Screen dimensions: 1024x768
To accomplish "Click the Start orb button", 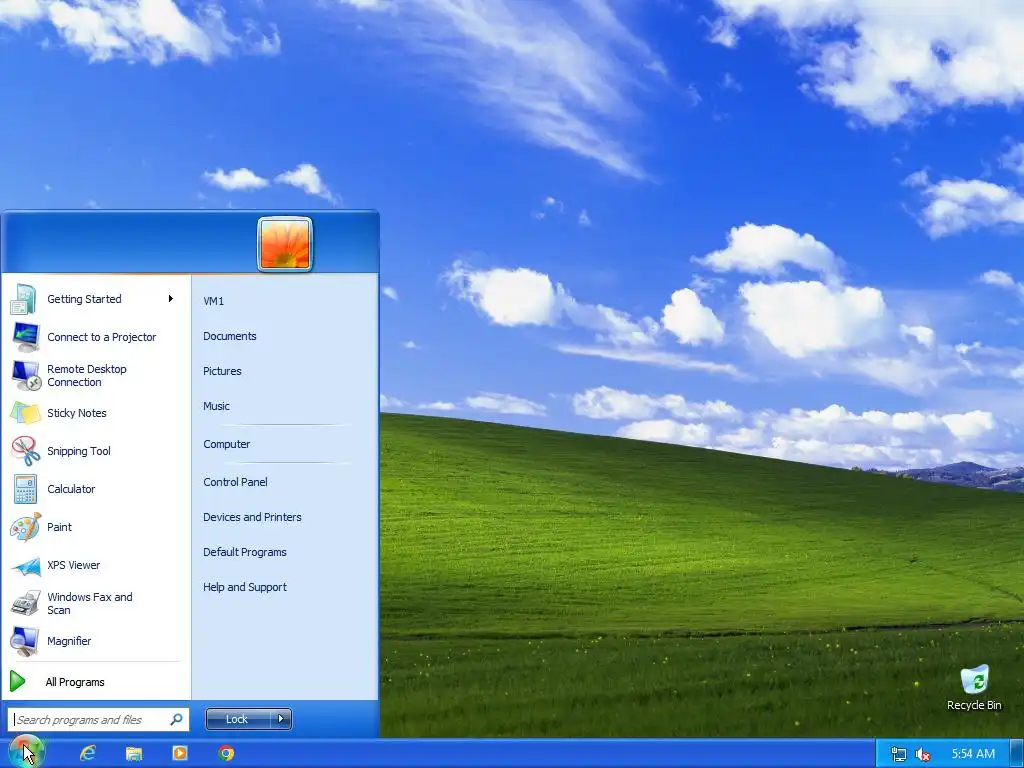I will (25, 752).
